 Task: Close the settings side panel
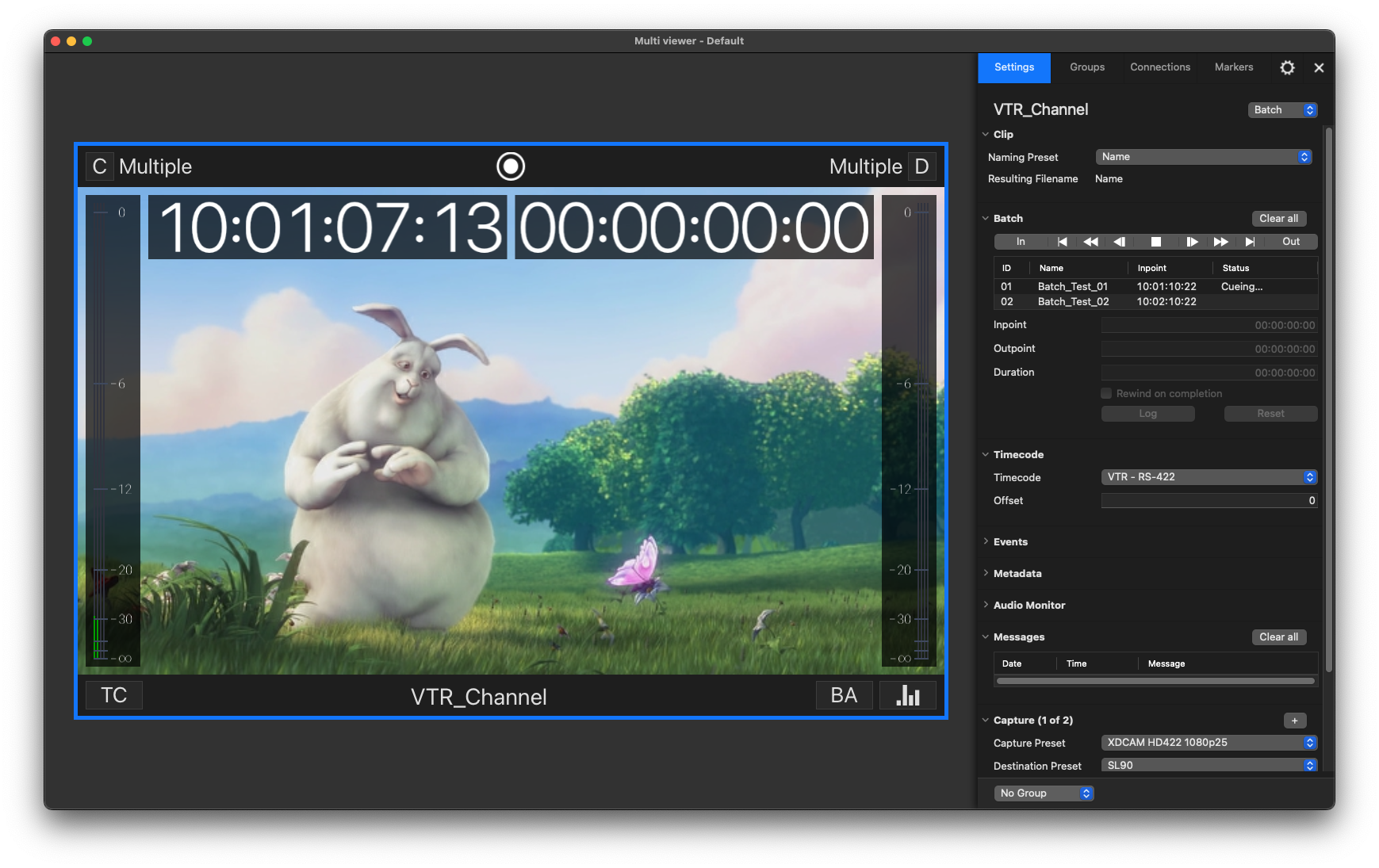tap(1319, 68)
